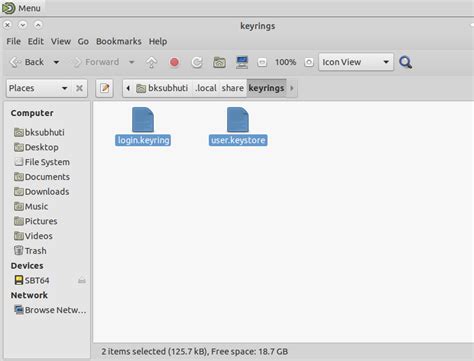Navigate to the .local breadcrumb folder

206,88
